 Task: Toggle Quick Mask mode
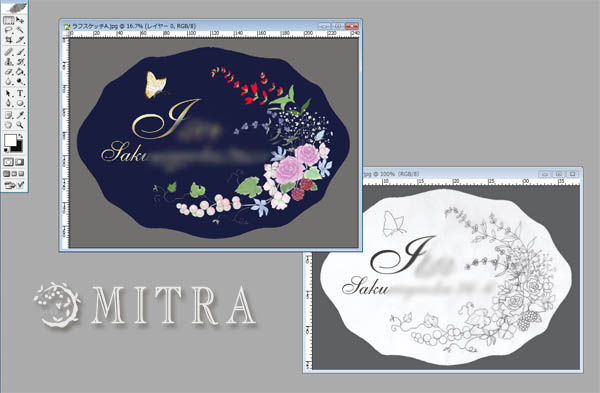(x=19, y=162)
